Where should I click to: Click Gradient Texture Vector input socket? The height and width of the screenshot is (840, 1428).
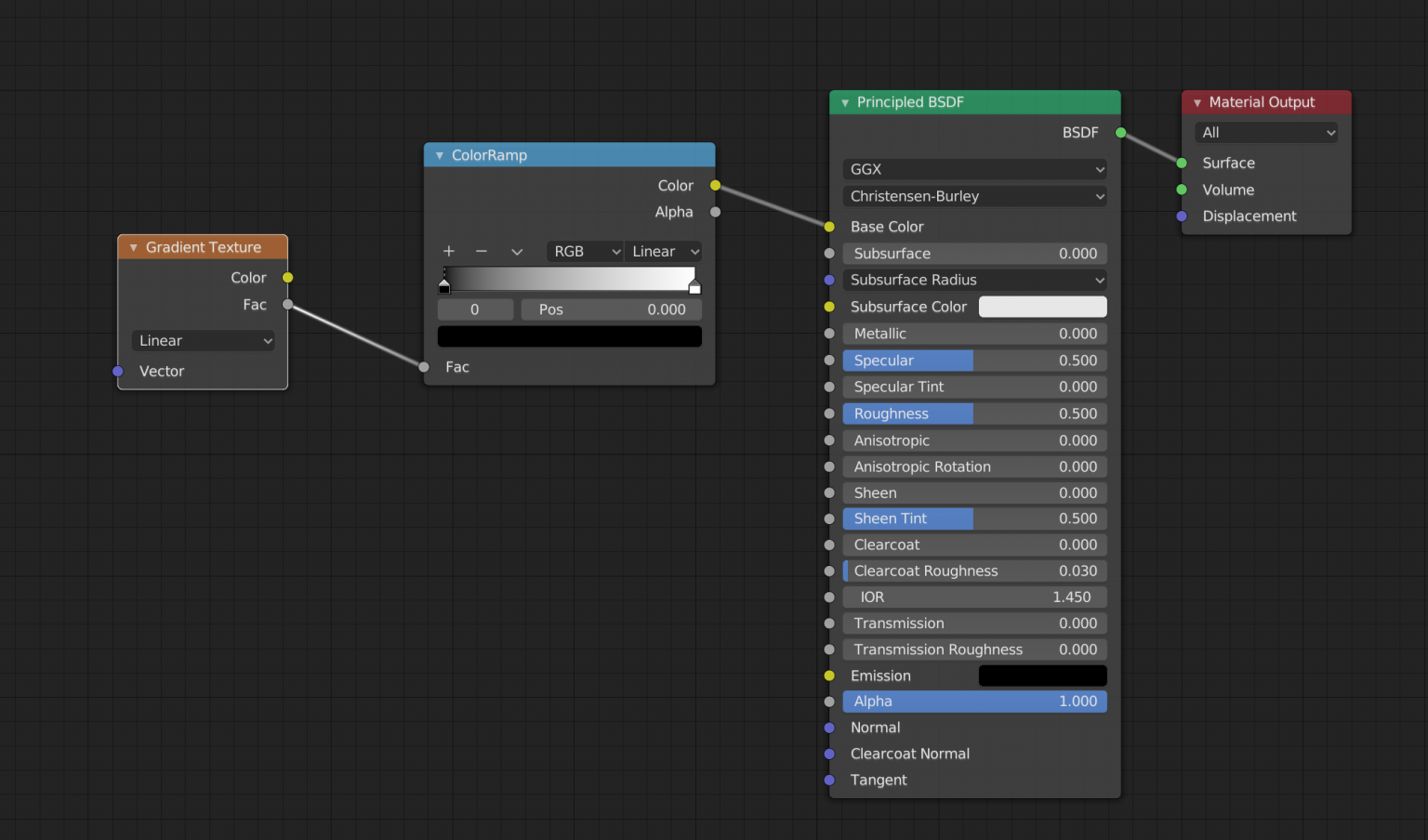[x=118, y=372]
